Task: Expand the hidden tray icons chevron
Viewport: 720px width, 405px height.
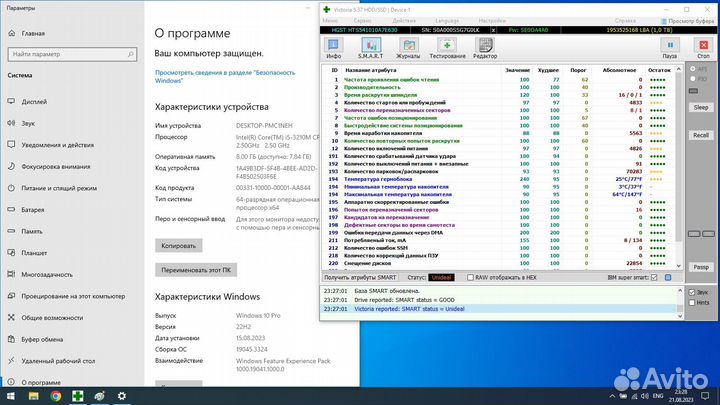Action: click(612, 396)
